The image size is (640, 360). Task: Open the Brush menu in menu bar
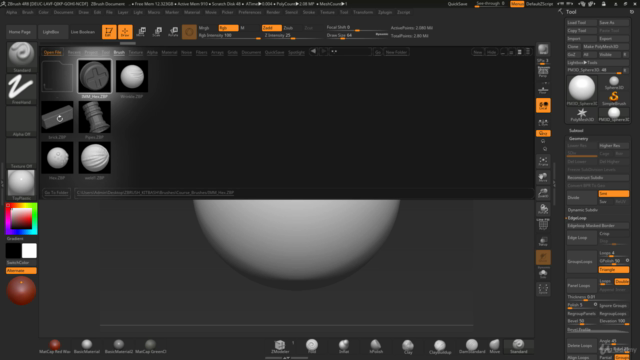click(28, 12)
